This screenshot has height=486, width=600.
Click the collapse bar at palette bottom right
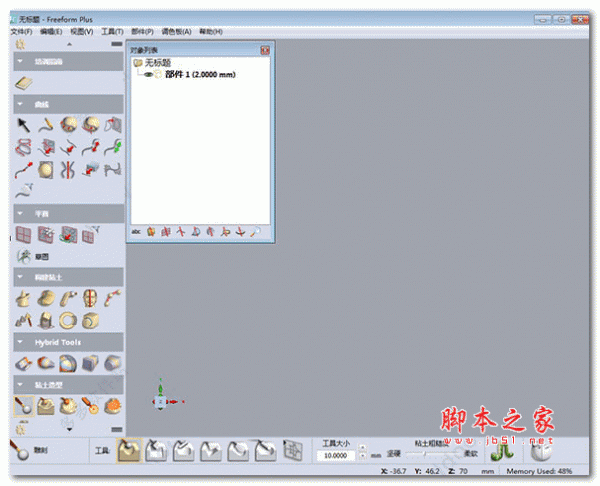(117, 429)
